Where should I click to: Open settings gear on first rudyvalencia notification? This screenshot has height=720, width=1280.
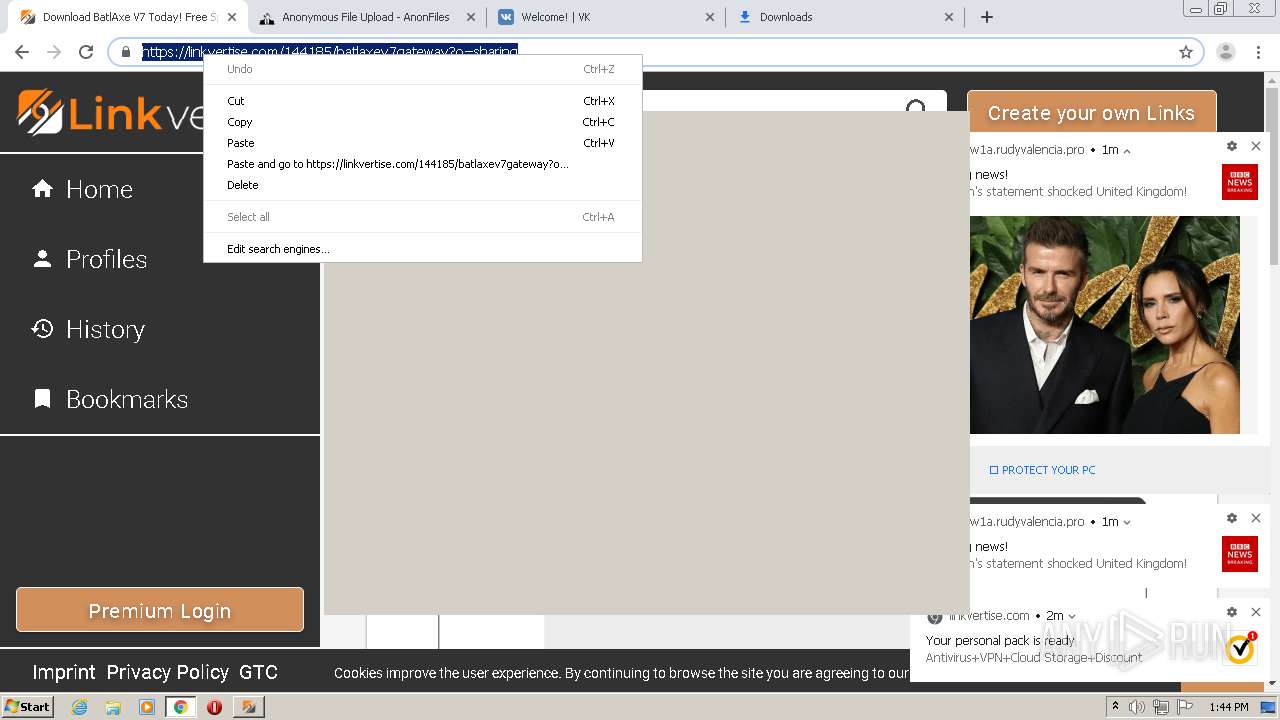[1232, 146]
